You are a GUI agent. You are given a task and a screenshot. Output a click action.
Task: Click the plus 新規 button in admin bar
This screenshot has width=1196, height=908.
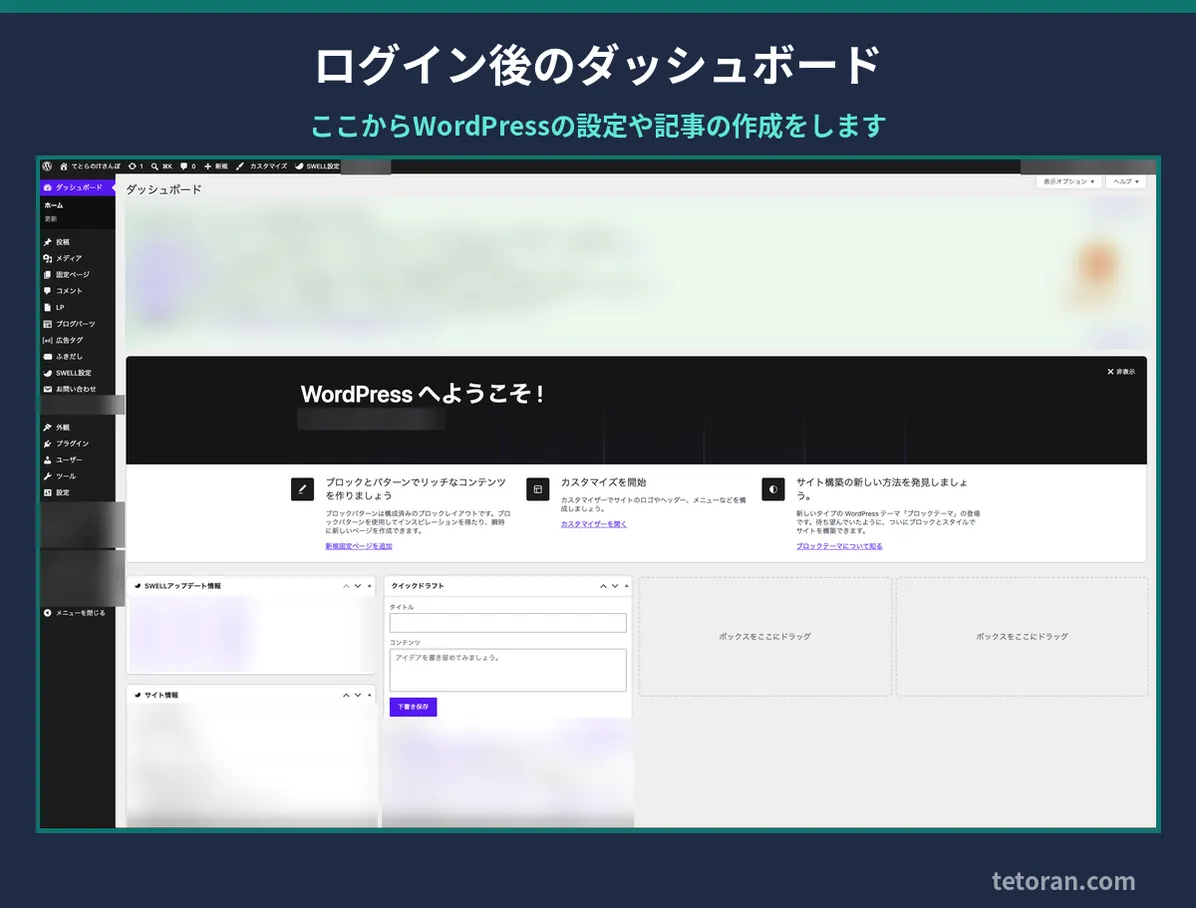coord(216,166)
